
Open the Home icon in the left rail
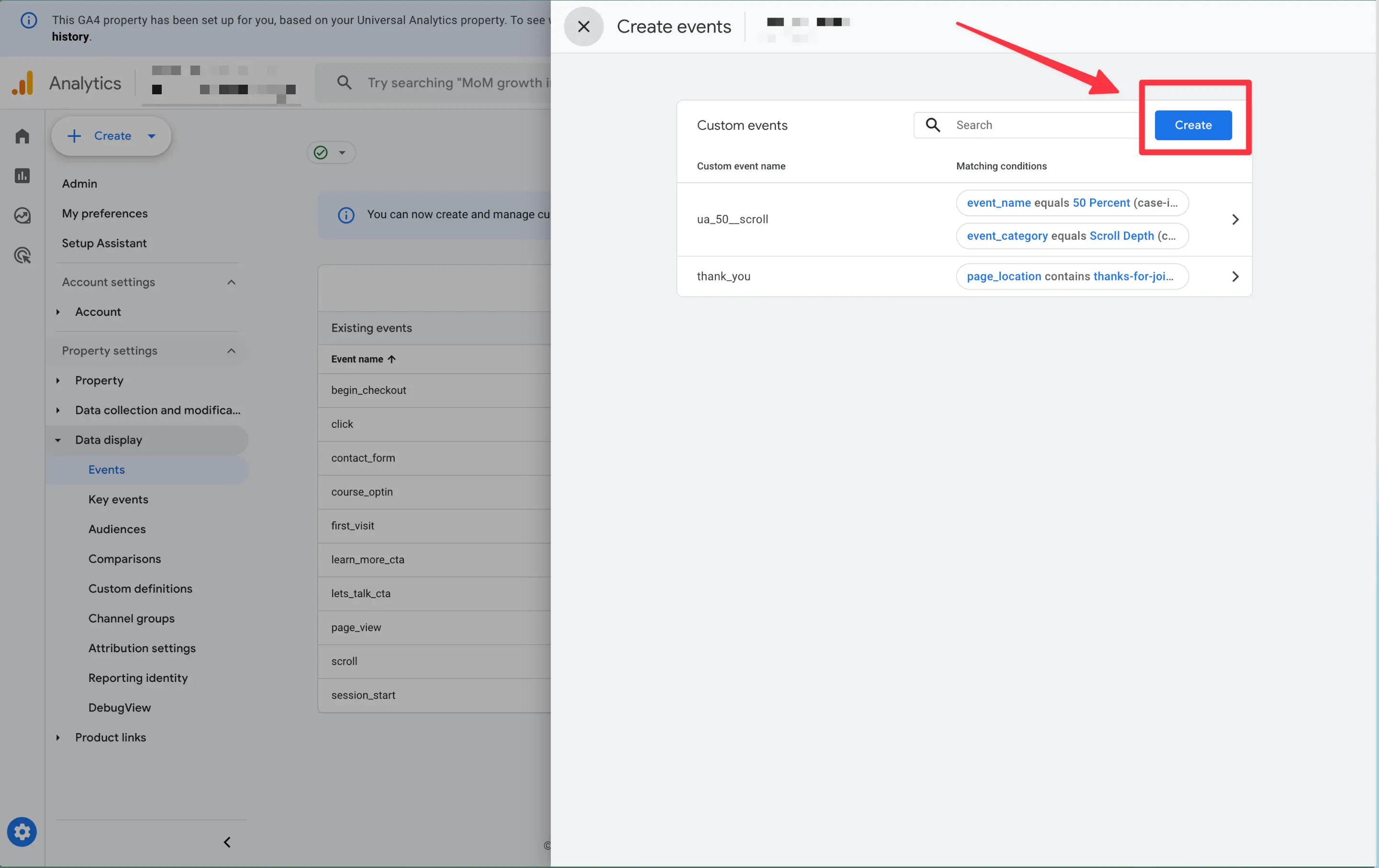point(22,136)
